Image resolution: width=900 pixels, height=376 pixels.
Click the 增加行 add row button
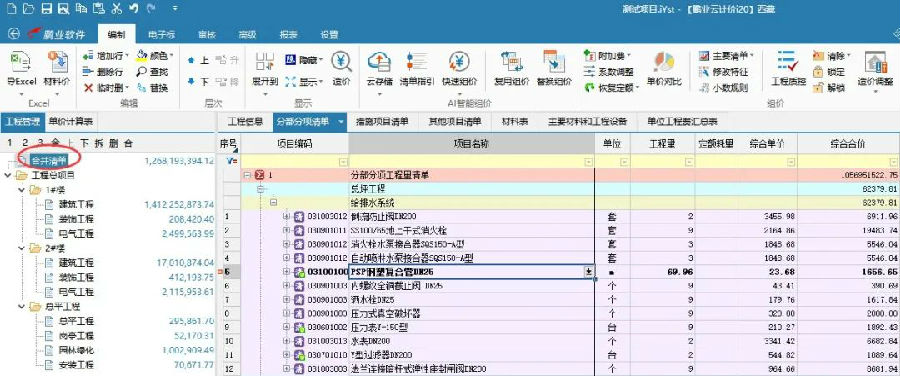[x=103, y=56]
